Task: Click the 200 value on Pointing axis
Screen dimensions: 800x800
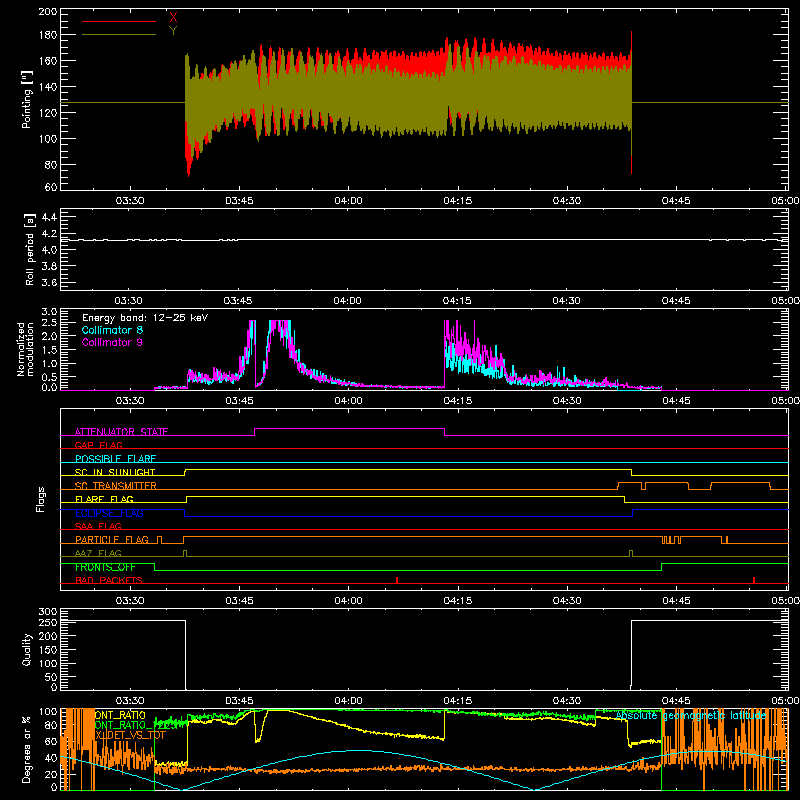Action: [48, 12]
